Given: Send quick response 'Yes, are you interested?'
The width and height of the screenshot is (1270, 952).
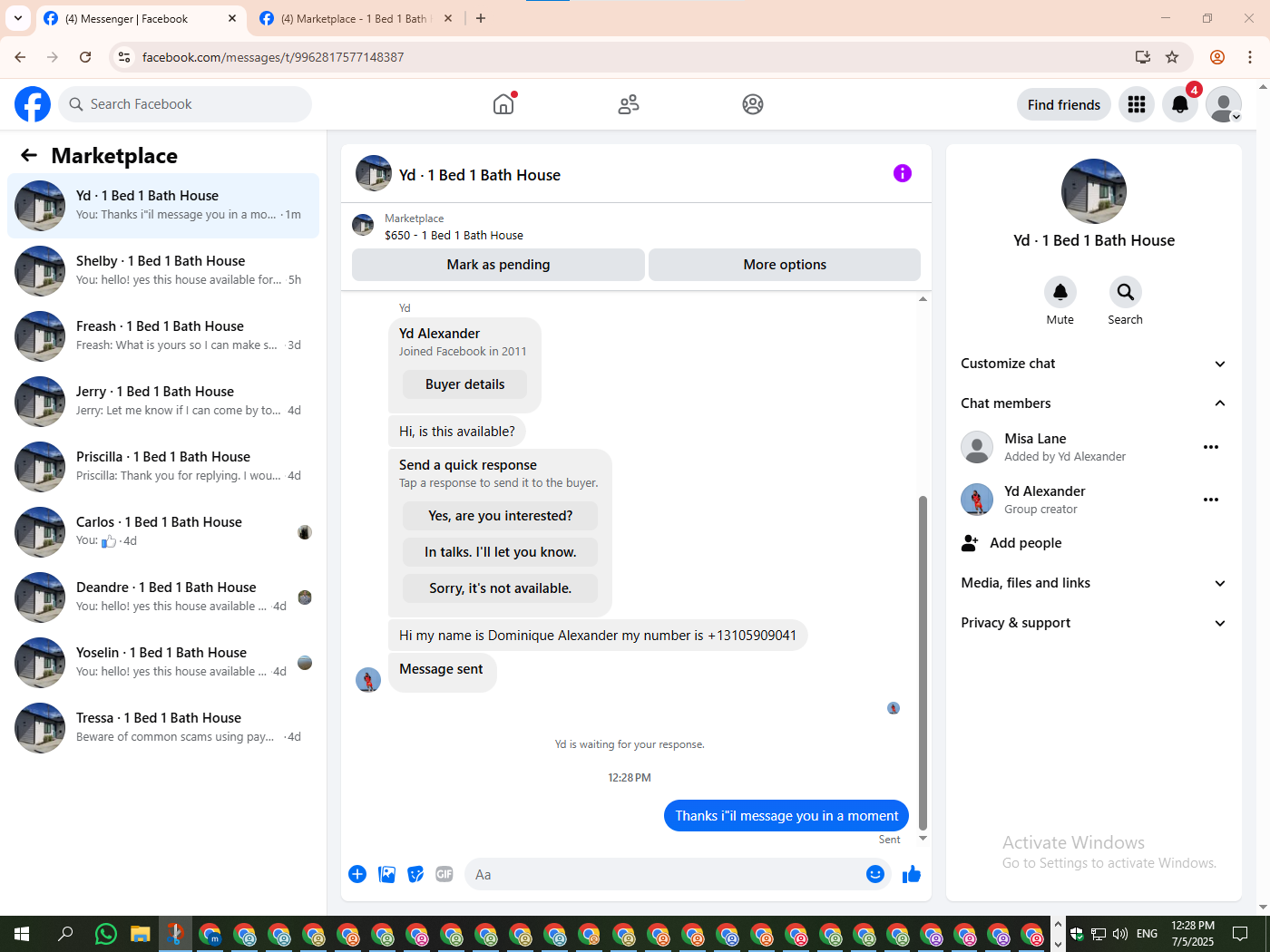Looking at the screenshot, I should pos(500,516).
